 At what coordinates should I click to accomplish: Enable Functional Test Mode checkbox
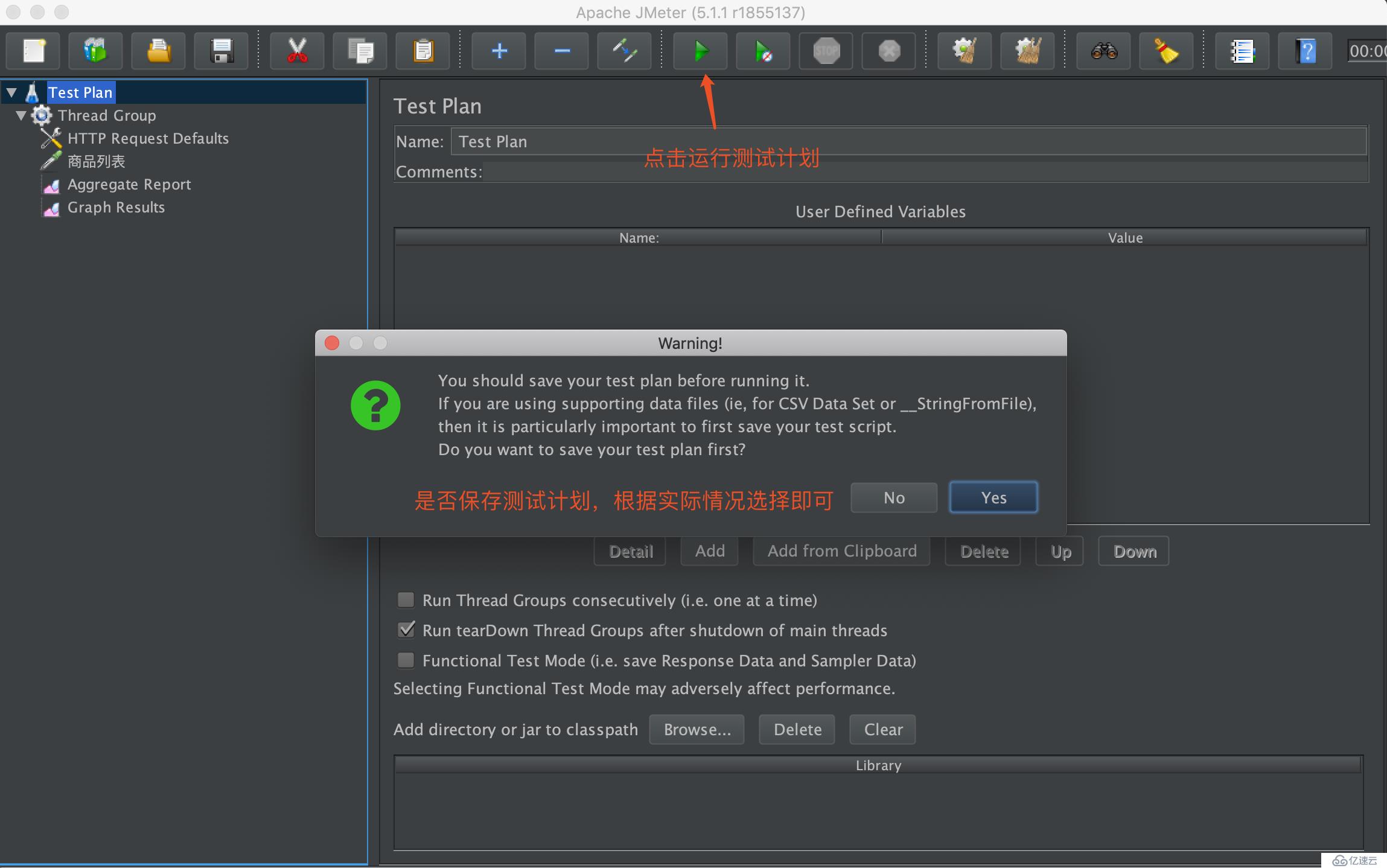coord(406,660)
